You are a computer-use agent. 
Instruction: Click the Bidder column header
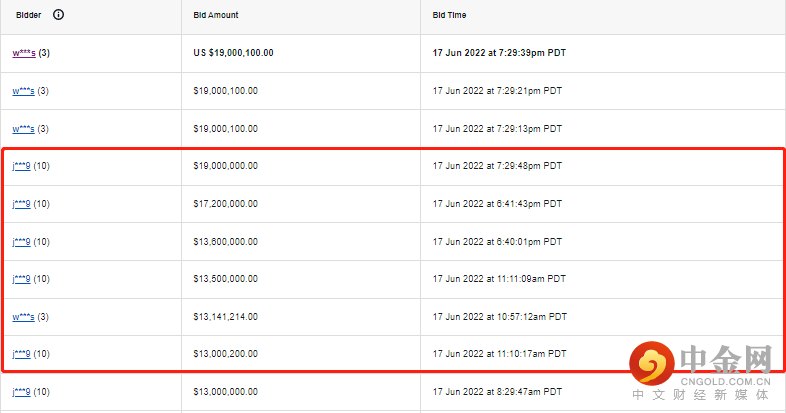[28, 16]
